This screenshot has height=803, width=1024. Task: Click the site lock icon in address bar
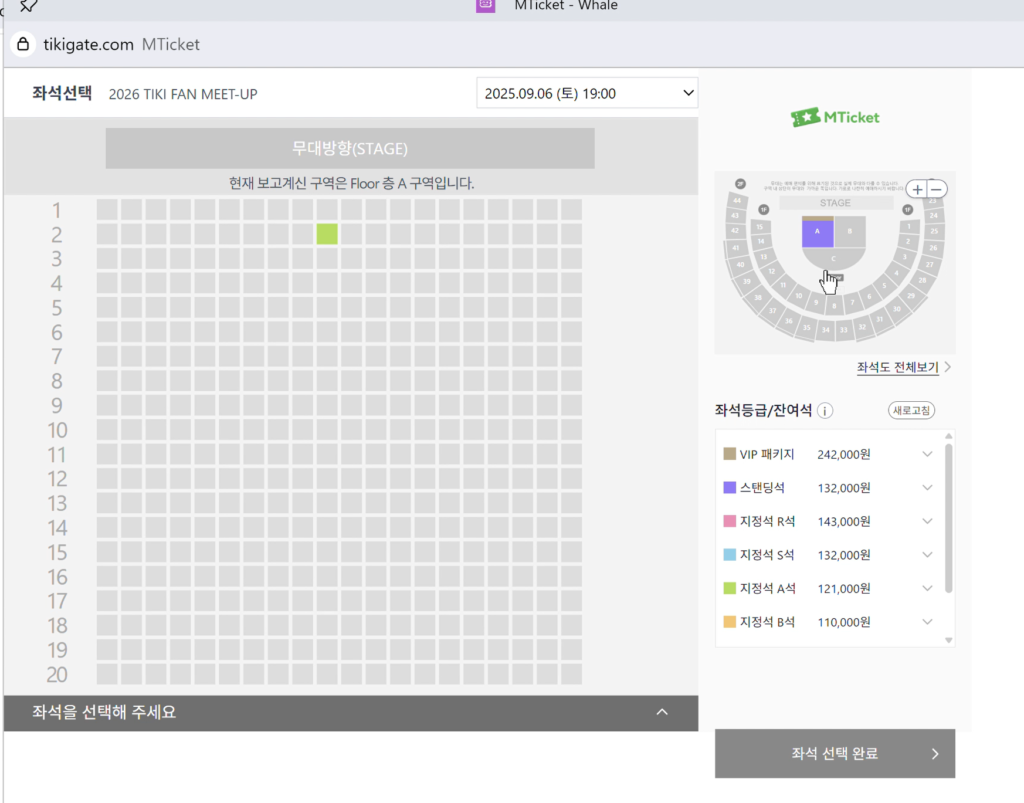23,44
